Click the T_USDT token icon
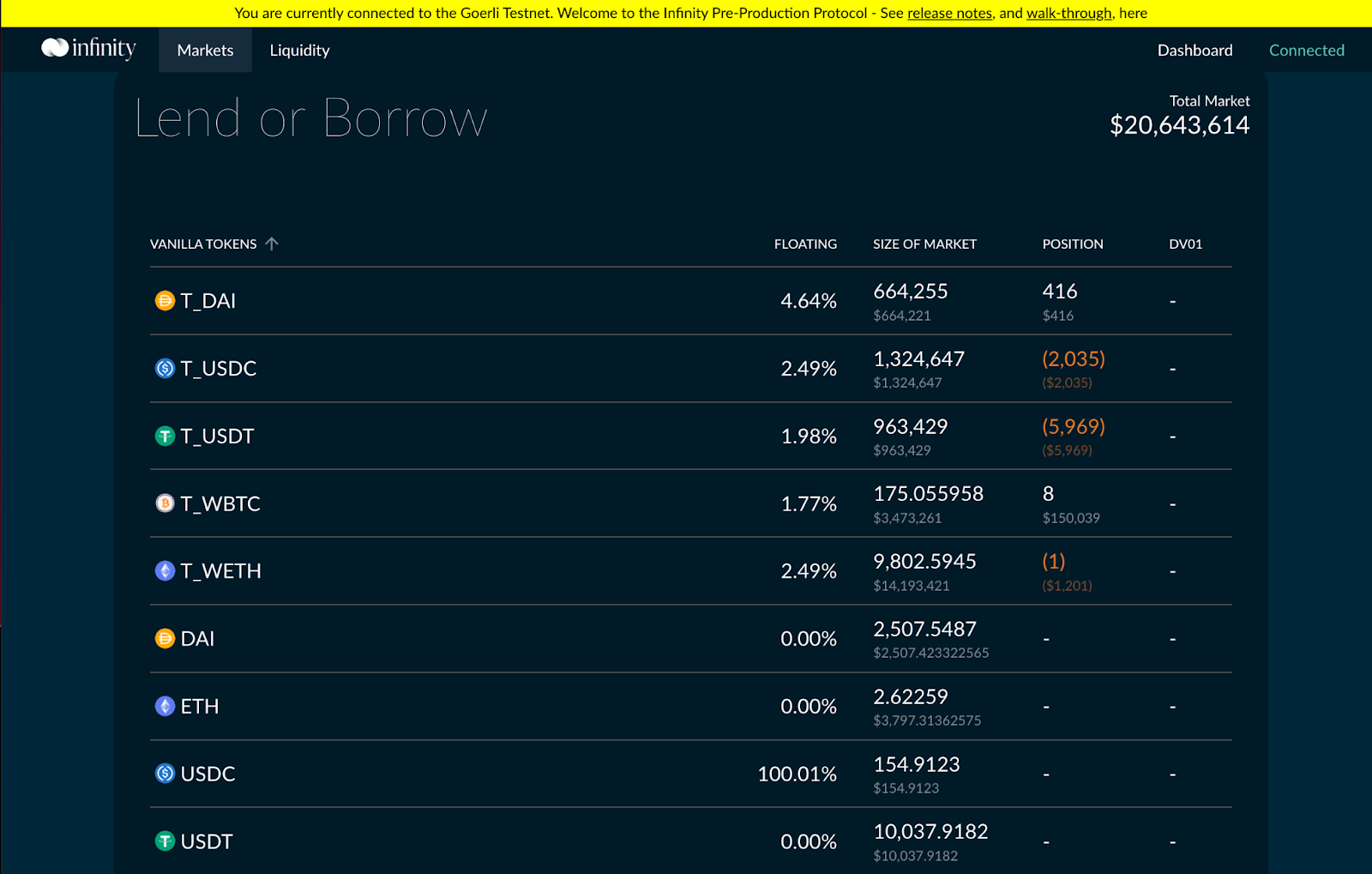 point(165,437)
